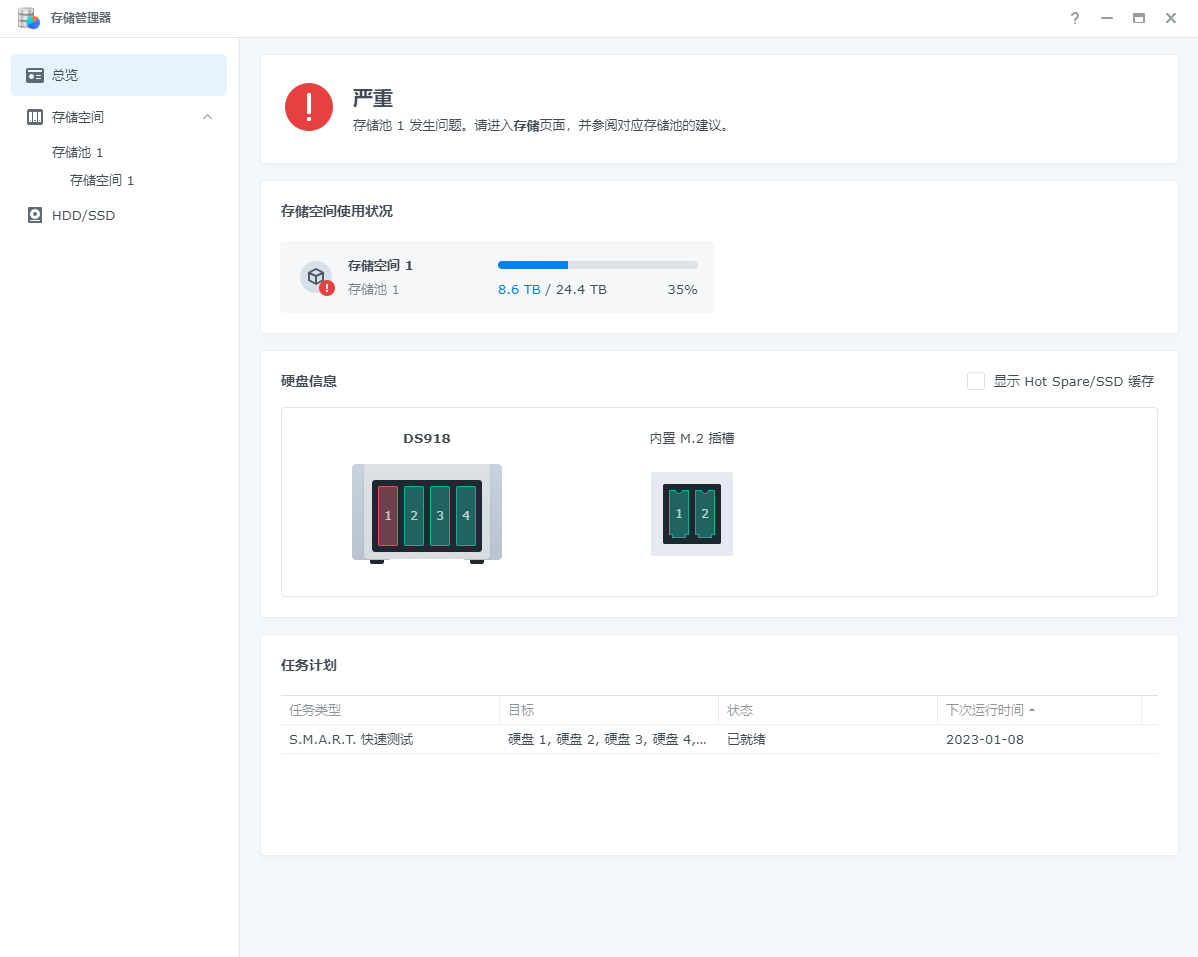This screenshot has width=1198, height=957.
Task: Click the 存储 link in warning message
Action: [526, 126]
